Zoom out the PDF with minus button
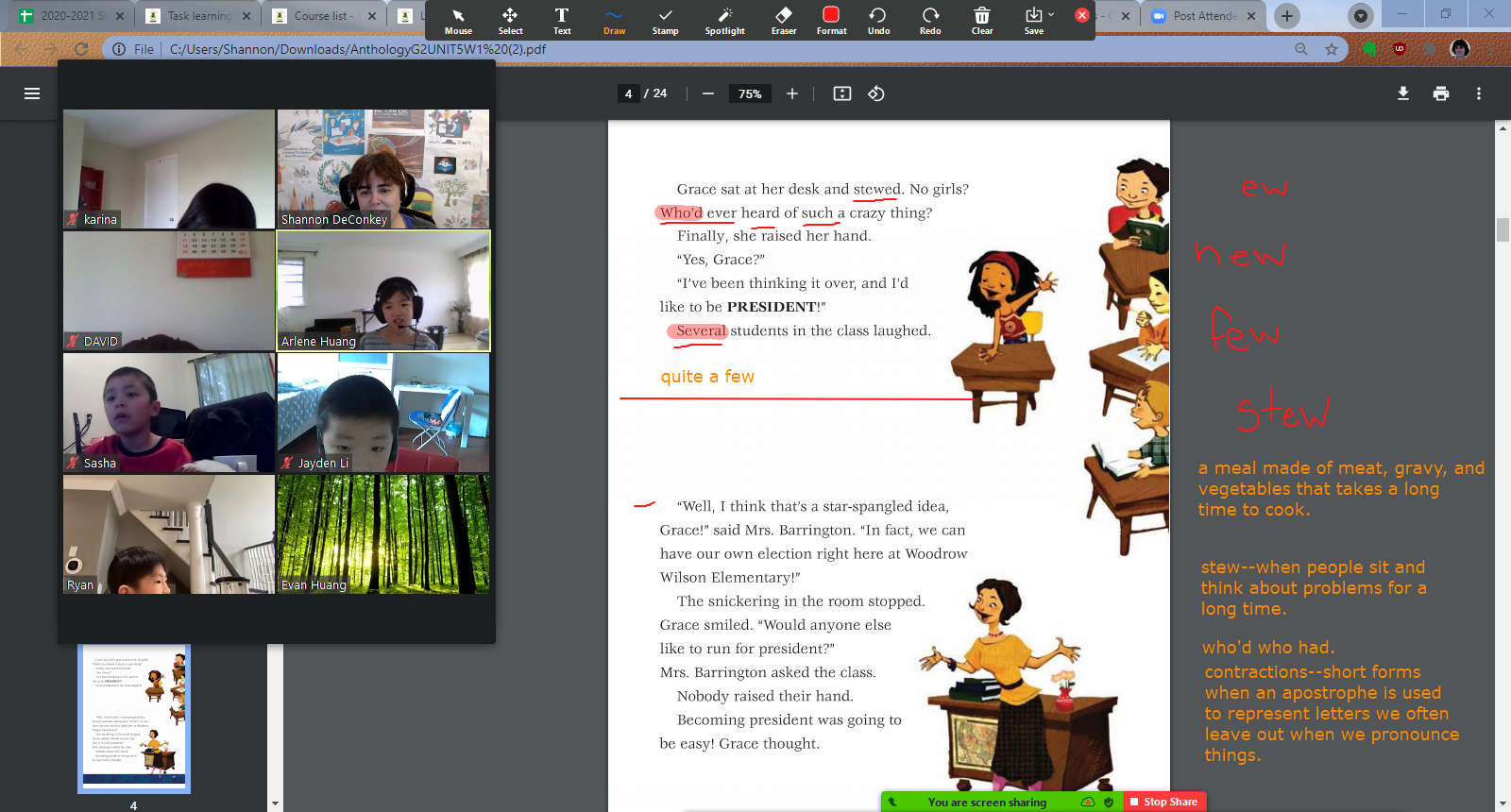This screenshot has height=812, width=1511. pos(708,93)
